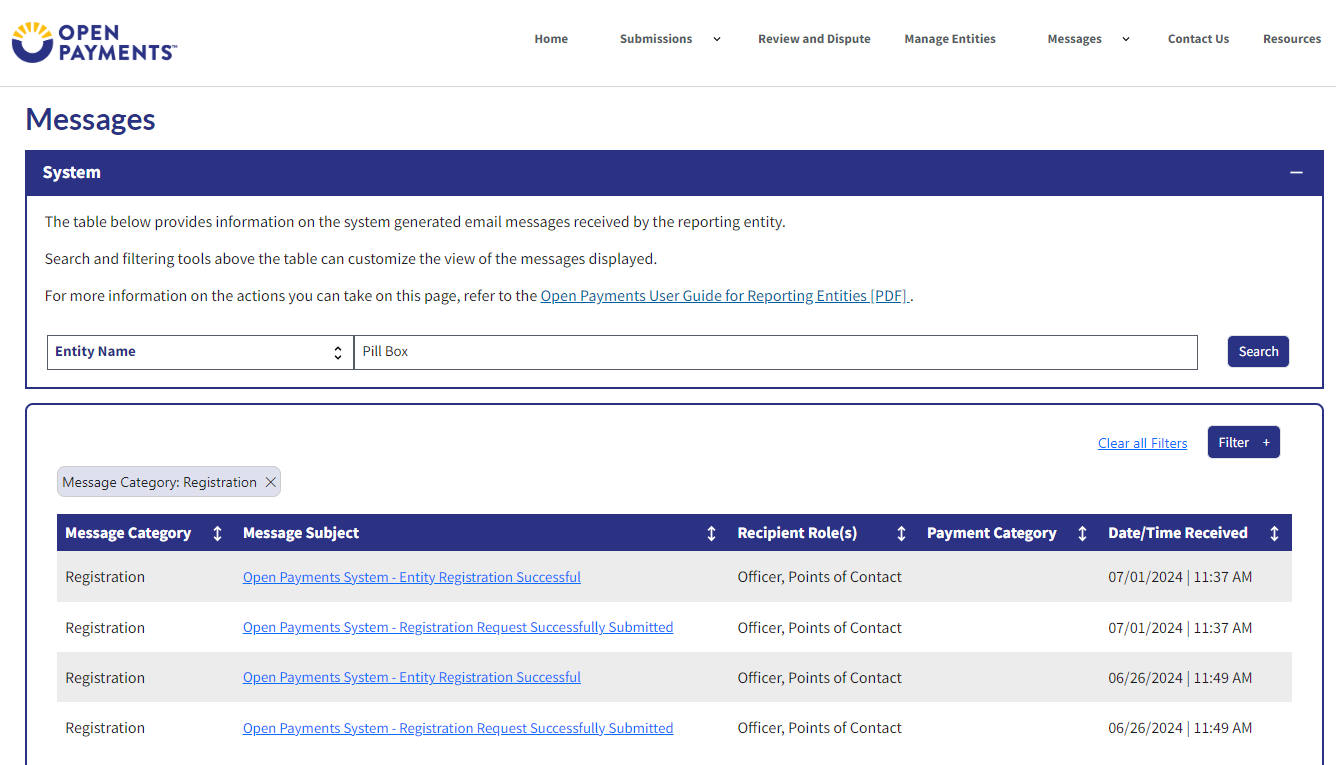Image resolution: width=1336 pixels, height=765 pixels.
Task: Expand the Filter options button
Action: click(x=1243, y=442)
